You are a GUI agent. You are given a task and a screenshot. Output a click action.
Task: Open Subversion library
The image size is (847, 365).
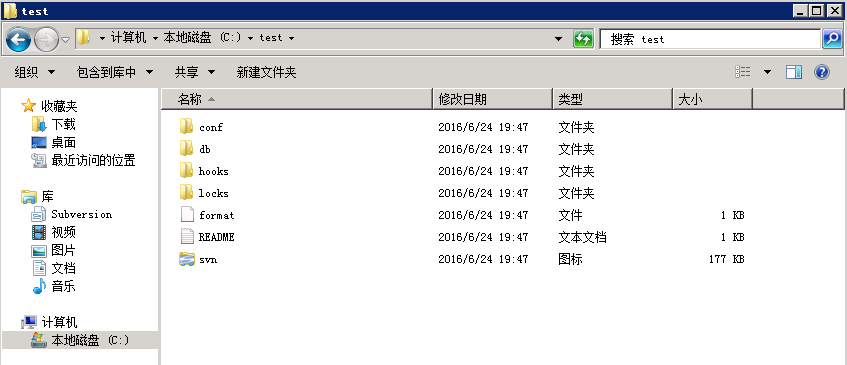pyautogui.click(x=82, y=214)
